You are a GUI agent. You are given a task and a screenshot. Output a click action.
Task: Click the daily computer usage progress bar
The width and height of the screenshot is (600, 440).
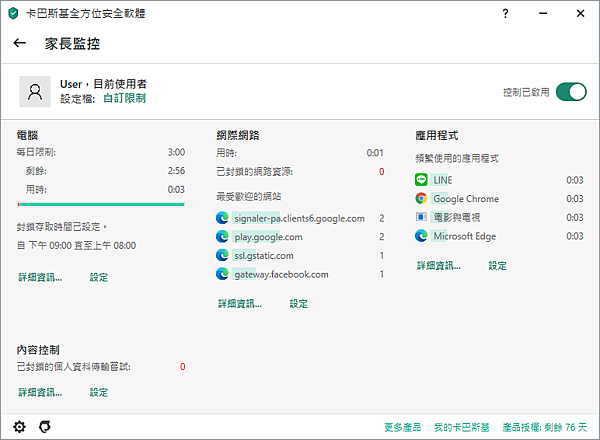(x=101, y=205)
